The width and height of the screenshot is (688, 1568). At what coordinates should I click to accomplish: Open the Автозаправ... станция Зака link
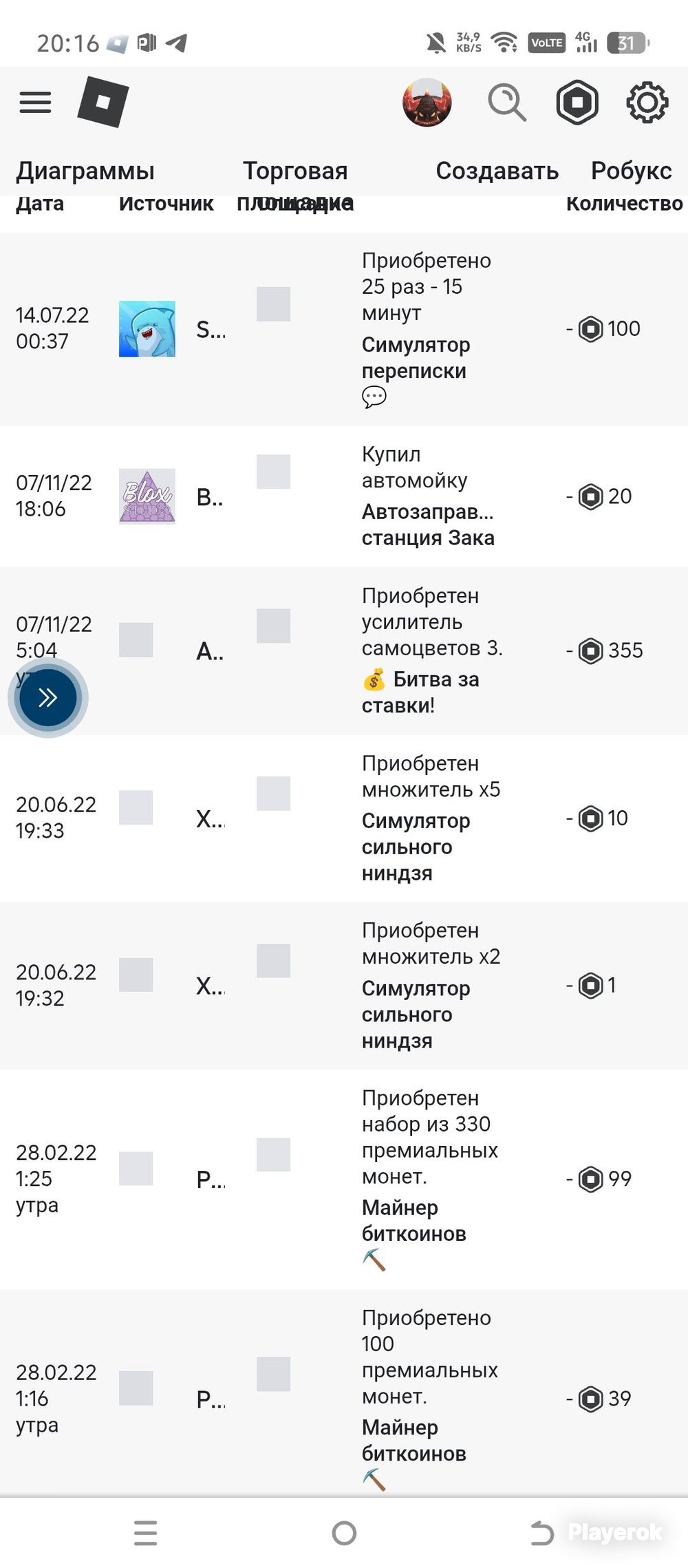pos(428,525)
